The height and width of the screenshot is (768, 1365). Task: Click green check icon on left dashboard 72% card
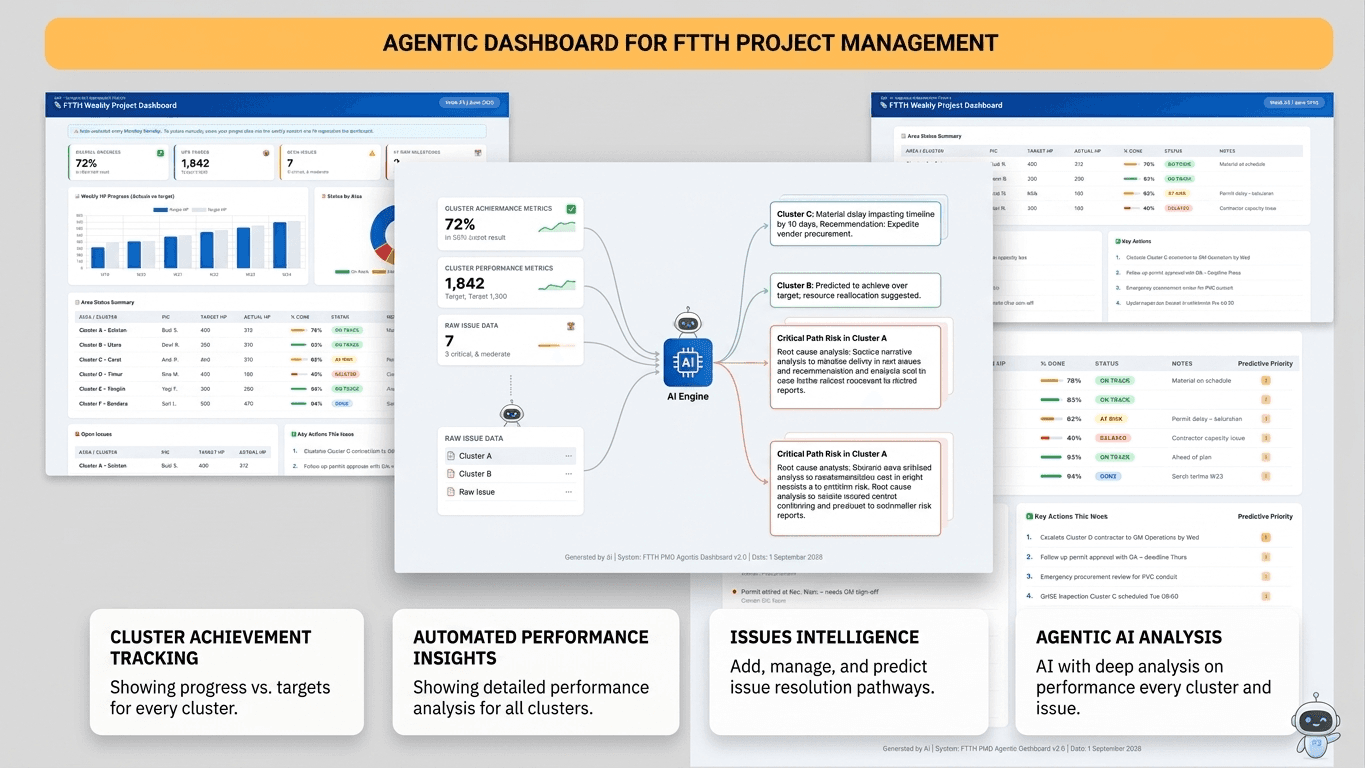pos(160,153)
